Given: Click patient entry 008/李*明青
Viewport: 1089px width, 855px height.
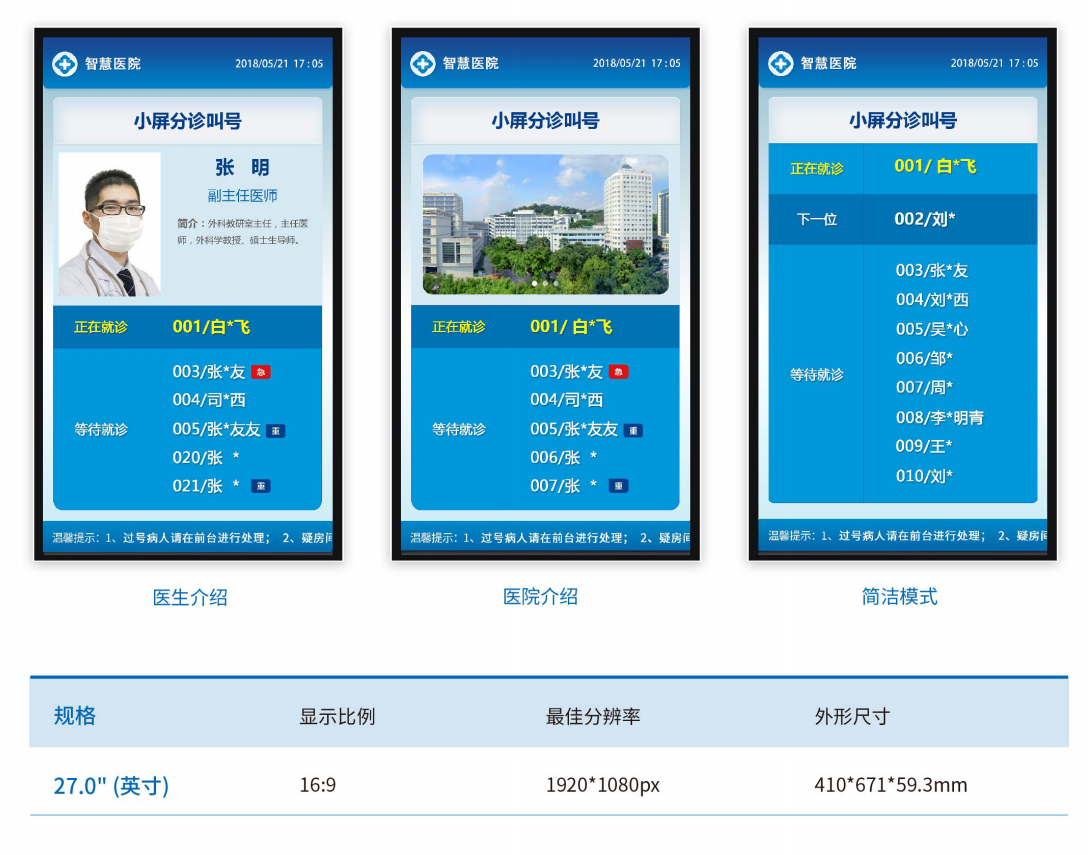Looking at the screenshot, I should click(939, 417).
